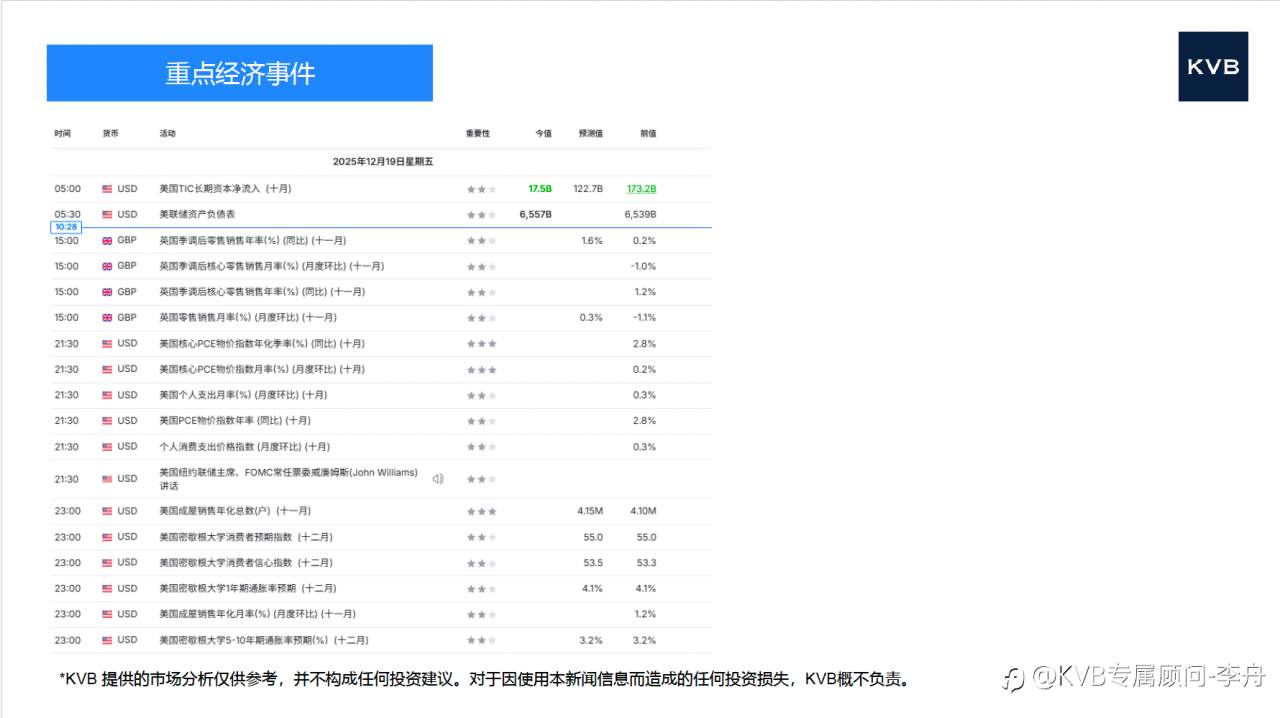Open the 货币 column filter
Screen dimensions: 1280x718
pos(112,133)
